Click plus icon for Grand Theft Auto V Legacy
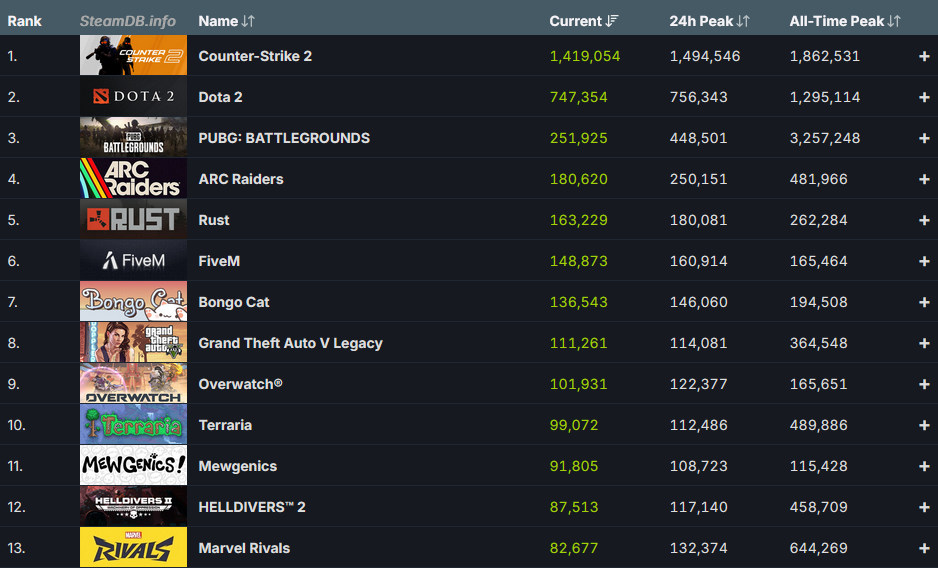 pos(924,343)
